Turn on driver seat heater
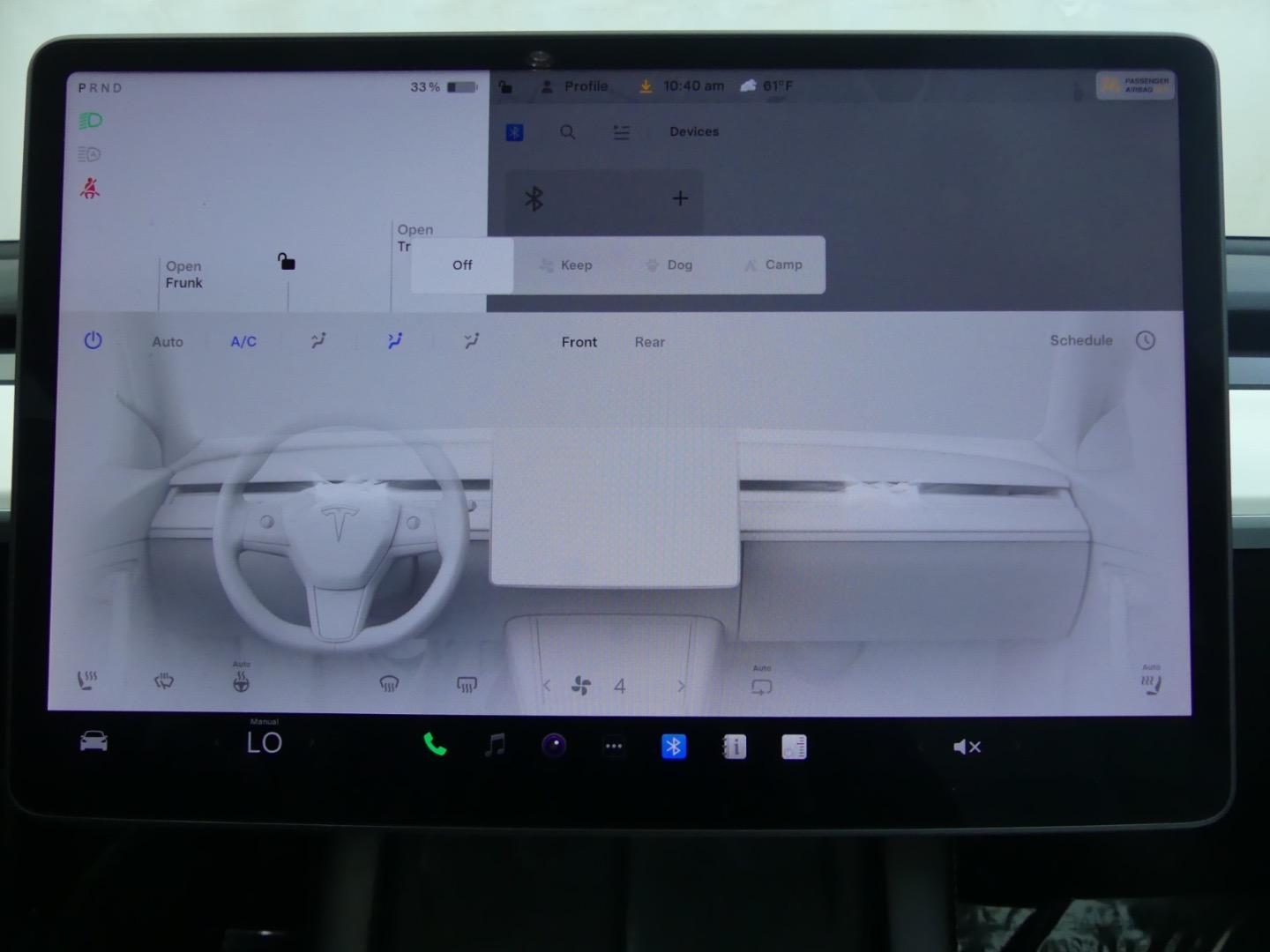The width and height of the screenshot is (1270, 952). [87, 681]
